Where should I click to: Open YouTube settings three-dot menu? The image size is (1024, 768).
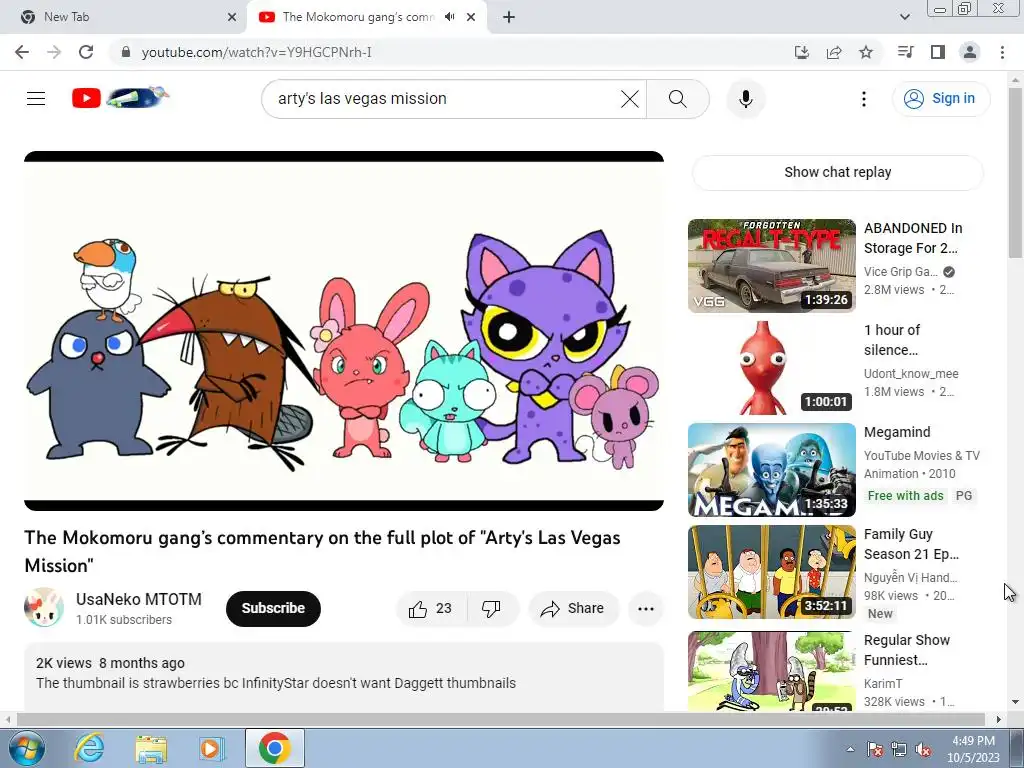tap(863, 99)
